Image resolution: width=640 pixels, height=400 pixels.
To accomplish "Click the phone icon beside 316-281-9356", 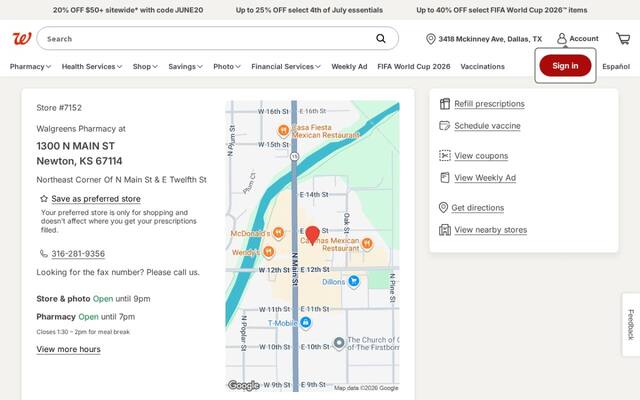I will click(x=44, y=253).
